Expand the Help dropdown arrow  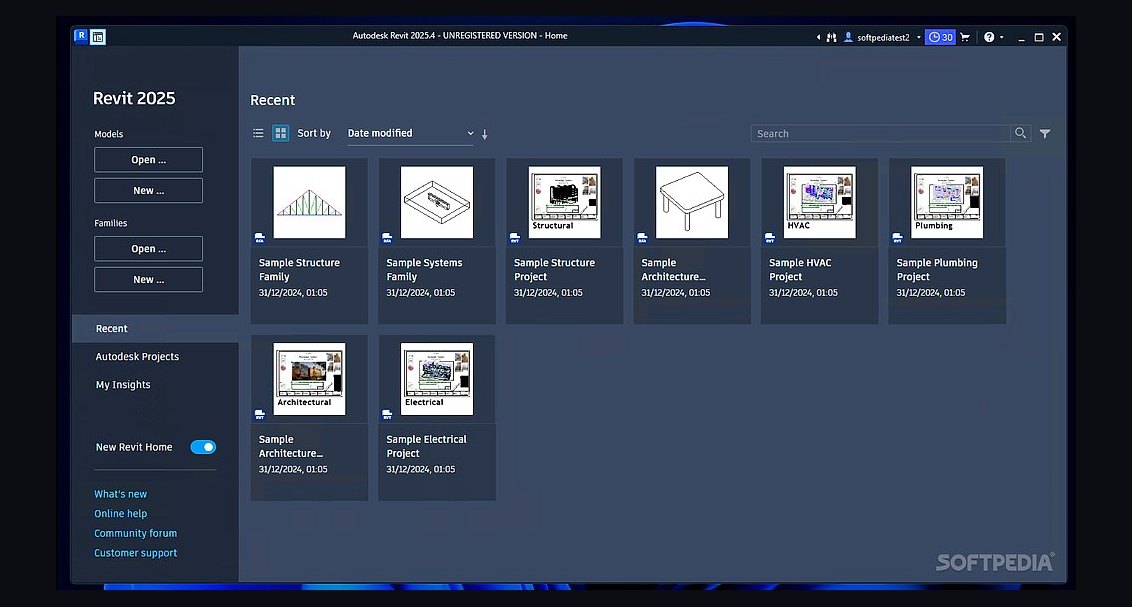[x=1001, y=38]
